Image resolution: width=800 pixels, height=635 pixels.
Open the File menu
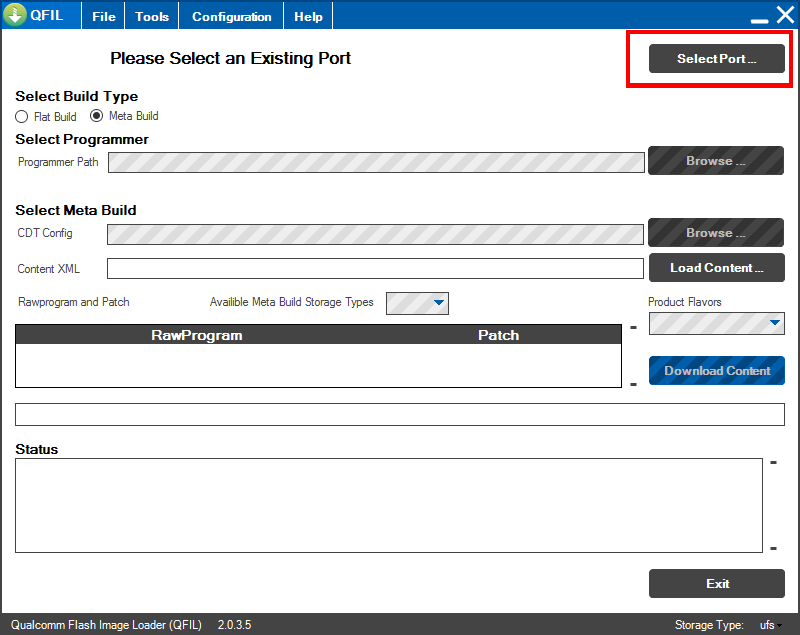pyautogui.click(x=104, y=16)
